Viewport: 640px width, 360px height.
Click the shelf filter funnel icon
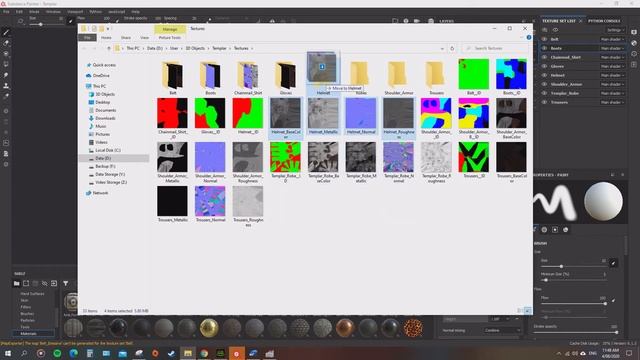66,283
